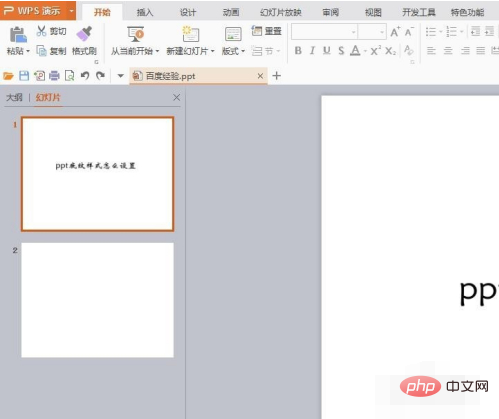Screen dimensions: 499x419
Task: Click the font color A button
Action: tap(355, 51)
